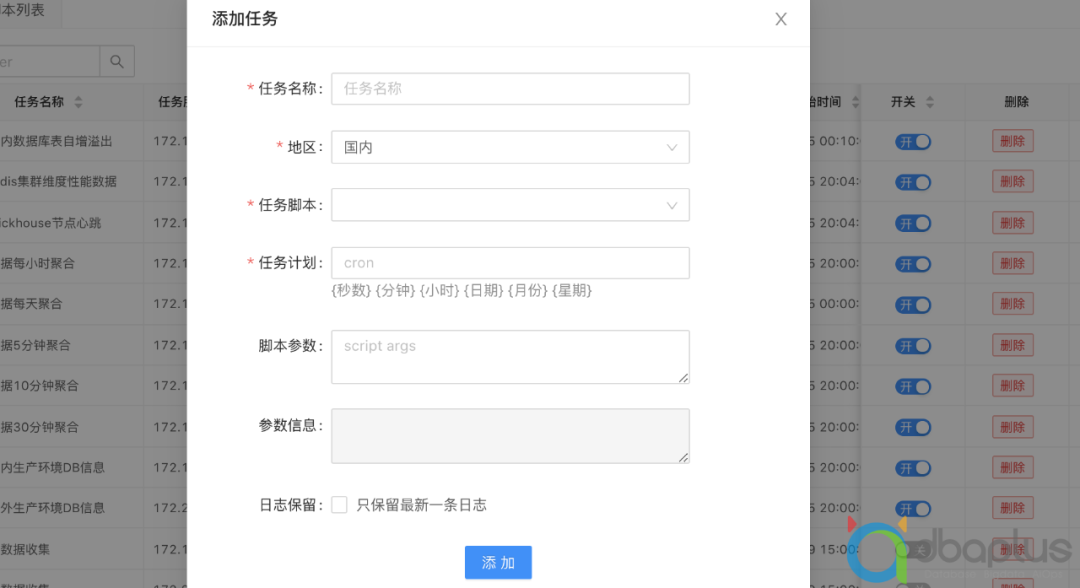The image size is (1080, 588).
Task: Check the 只保留最新一条日志 checkbox
Action: click(340, 504)
